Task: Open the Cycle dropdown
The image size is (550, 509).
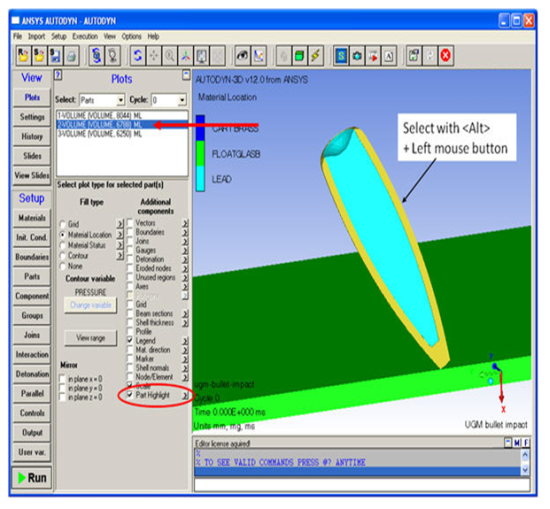Action: click(182, 100)
